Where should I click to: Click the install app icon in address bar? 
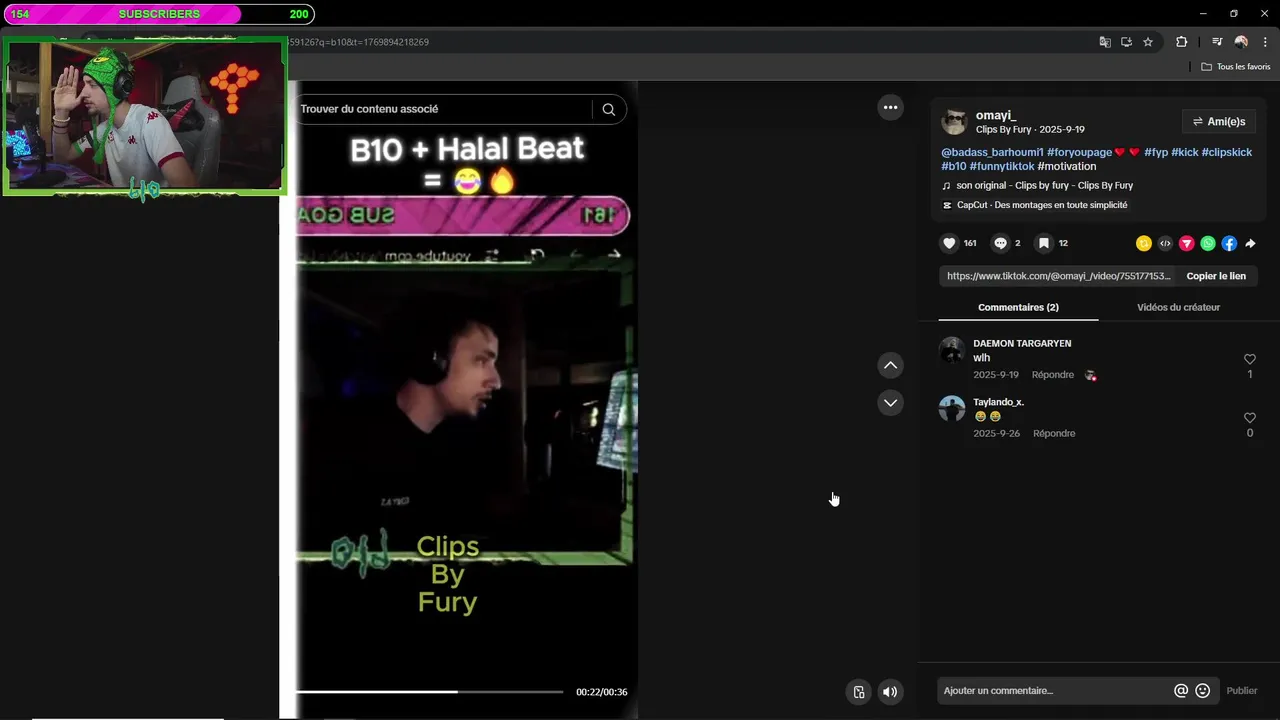(x=1126, y=42)
